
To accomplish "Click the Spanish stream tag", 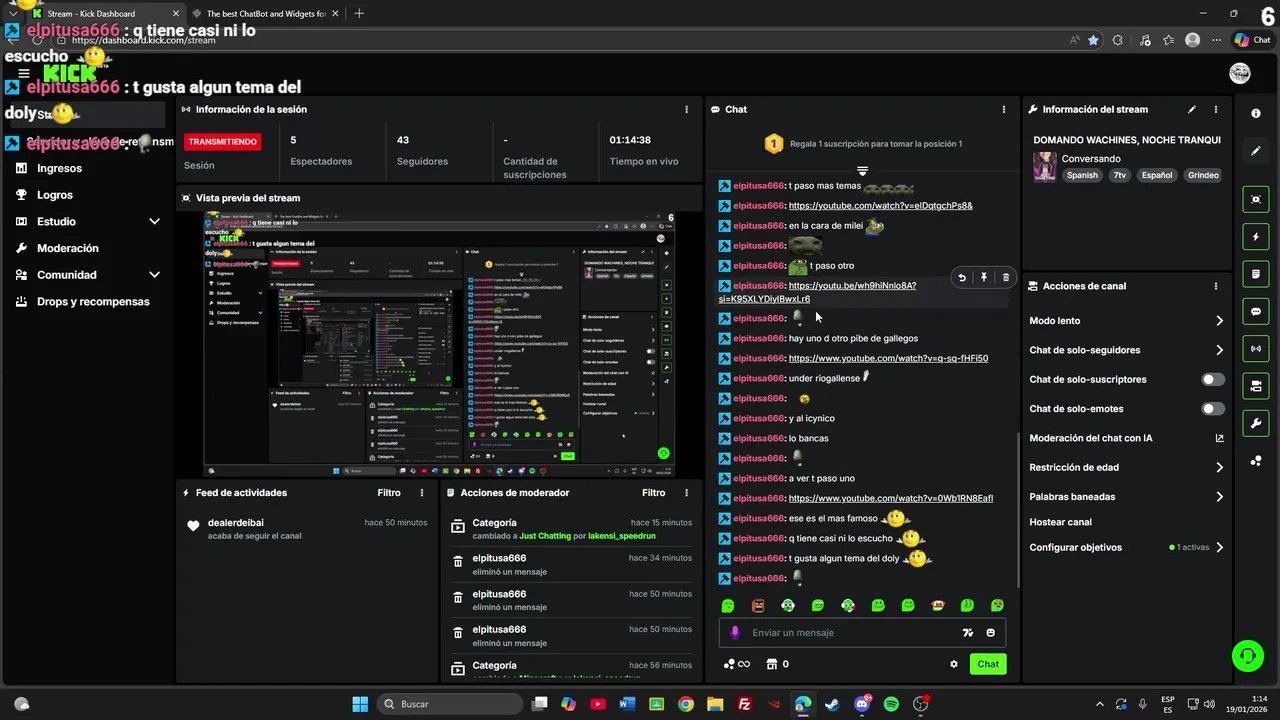I will point(1082,175).
